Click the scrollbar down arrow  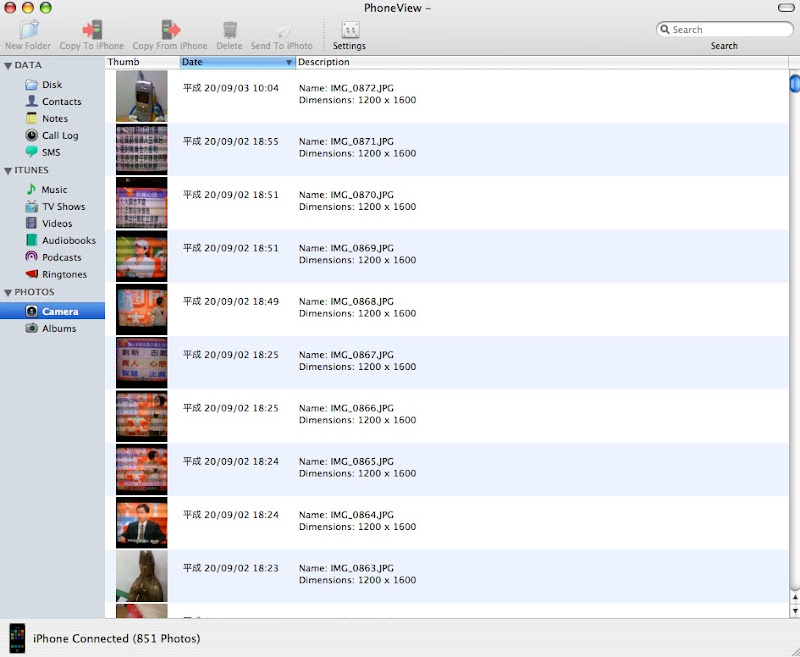click(x=795, y=611)
